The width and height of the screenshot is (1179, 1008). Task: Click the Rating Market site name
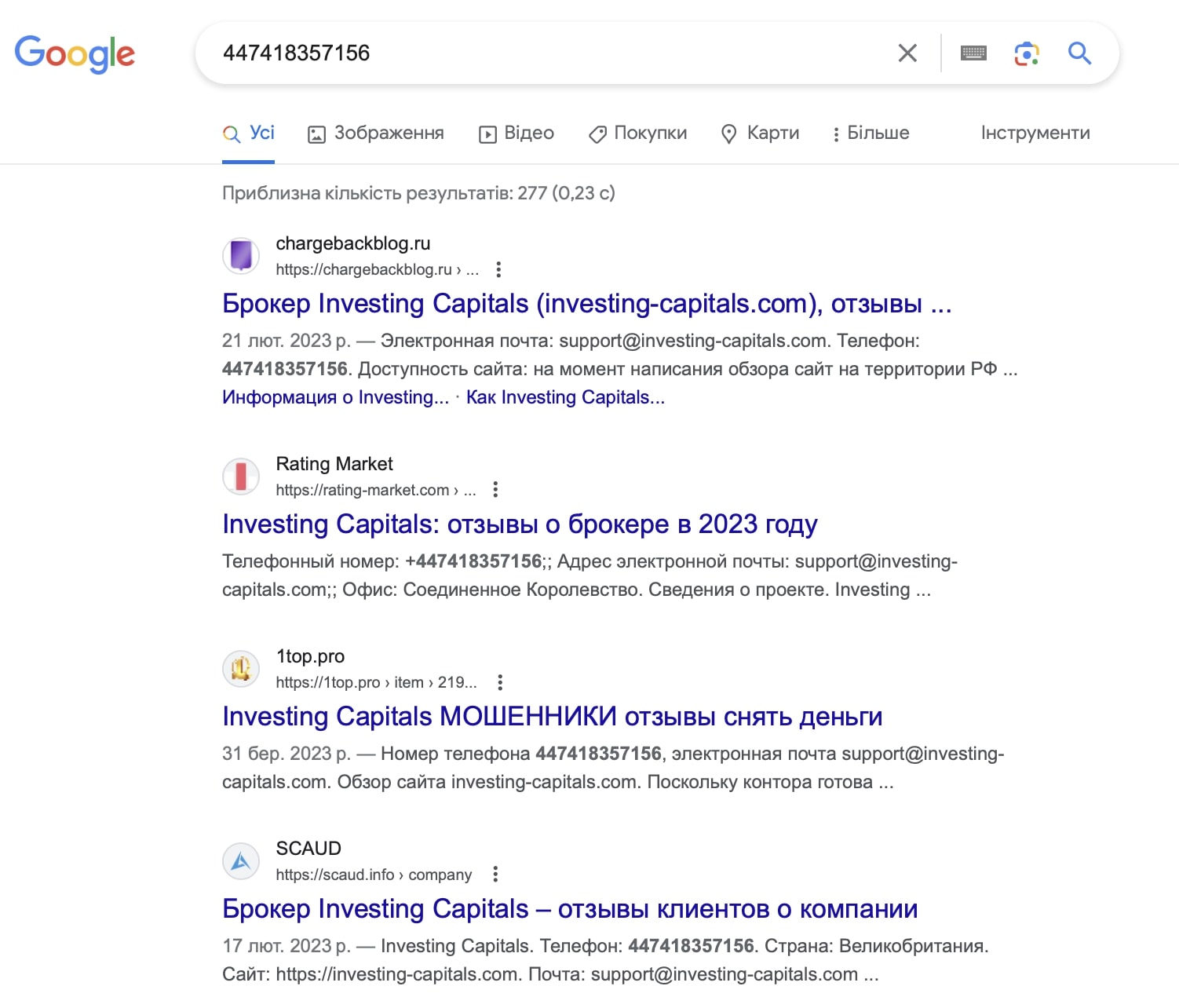click(334, 464)
